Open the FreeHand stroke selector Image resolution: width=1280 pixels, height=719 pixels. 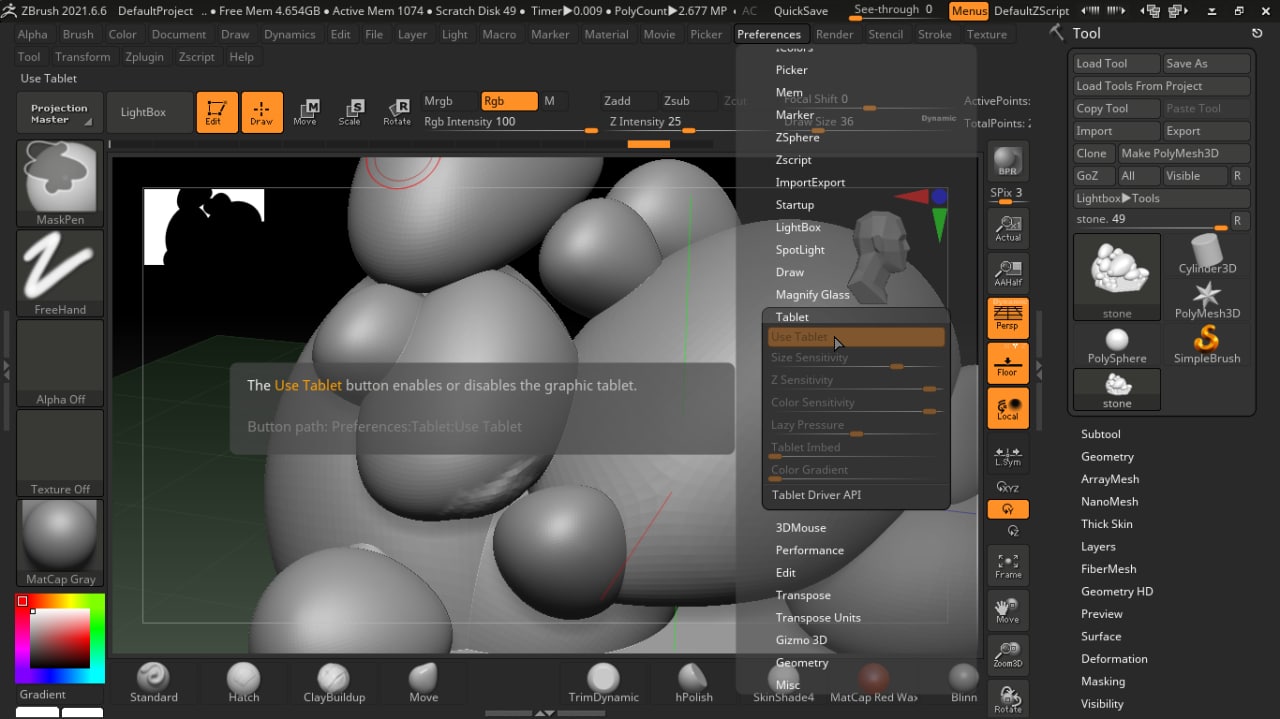[x=60, y=273]
